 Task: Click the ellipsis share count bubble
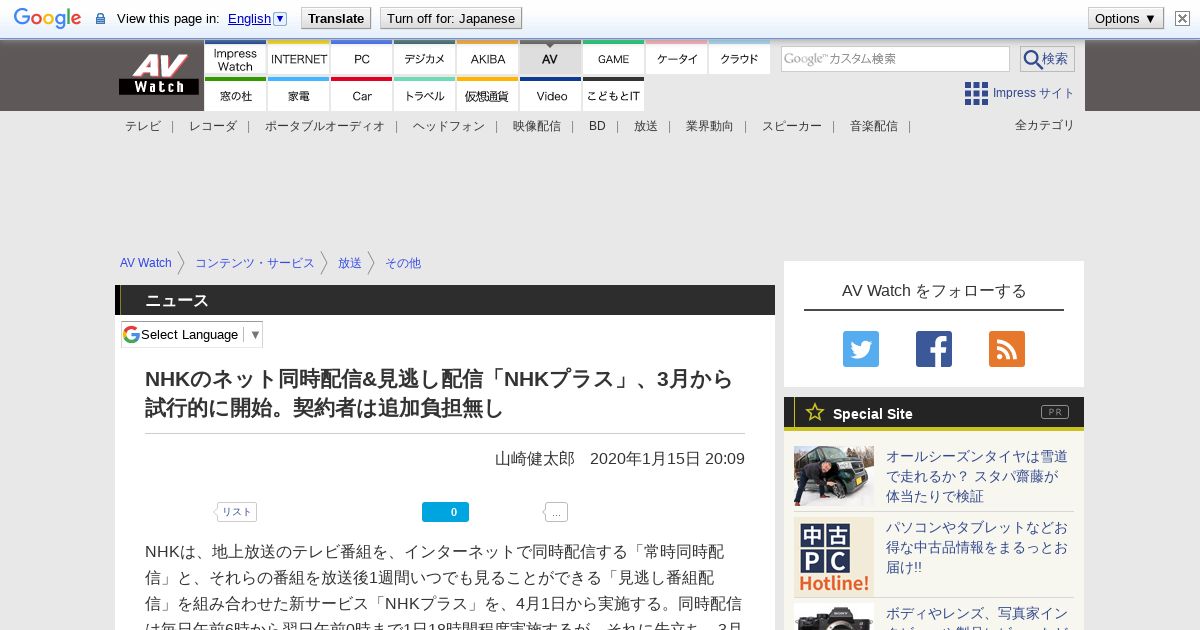coord(557,512)
